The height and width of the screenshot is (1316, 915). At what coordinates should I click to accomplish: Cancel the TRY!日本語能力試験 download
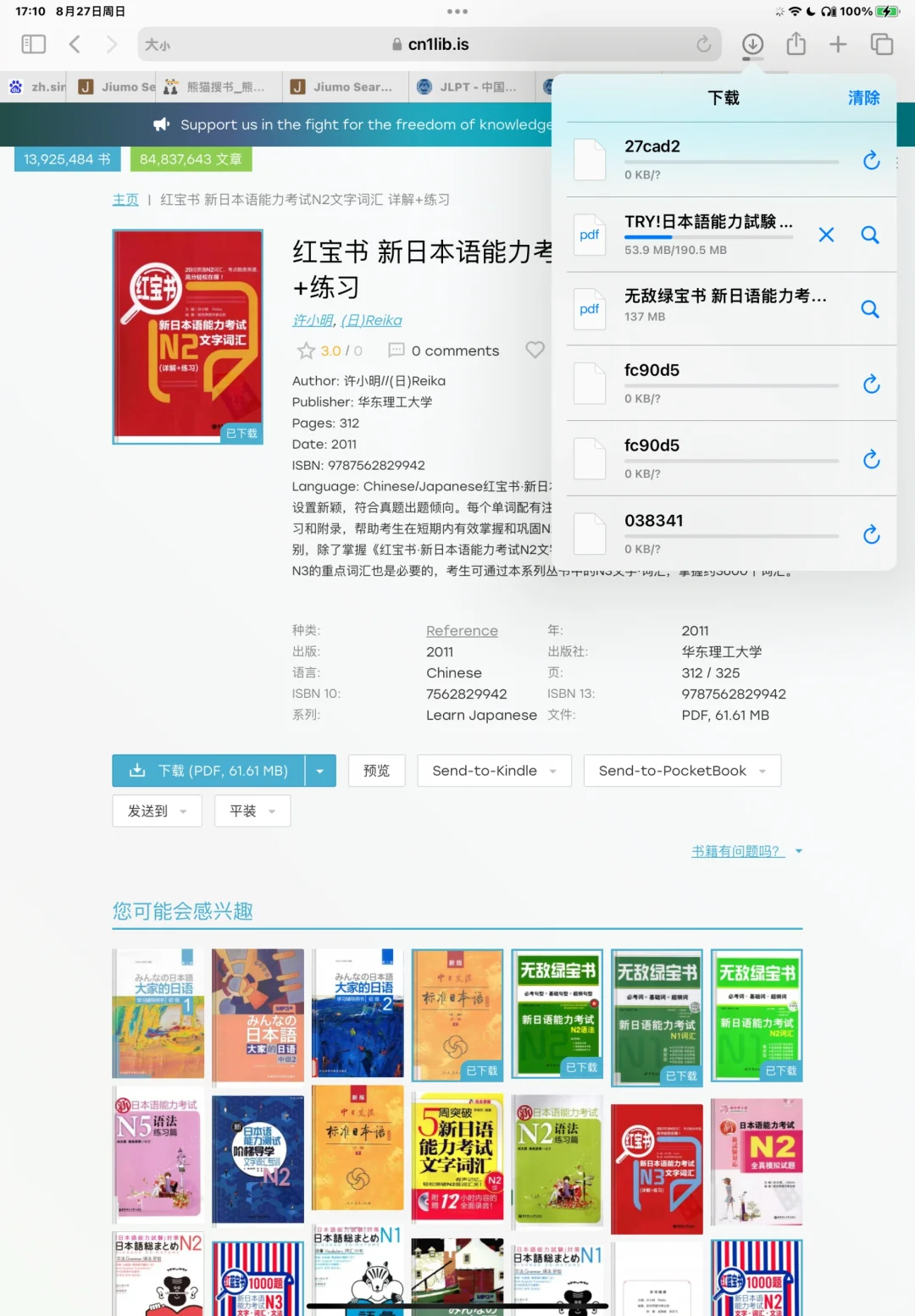(826, 235)
